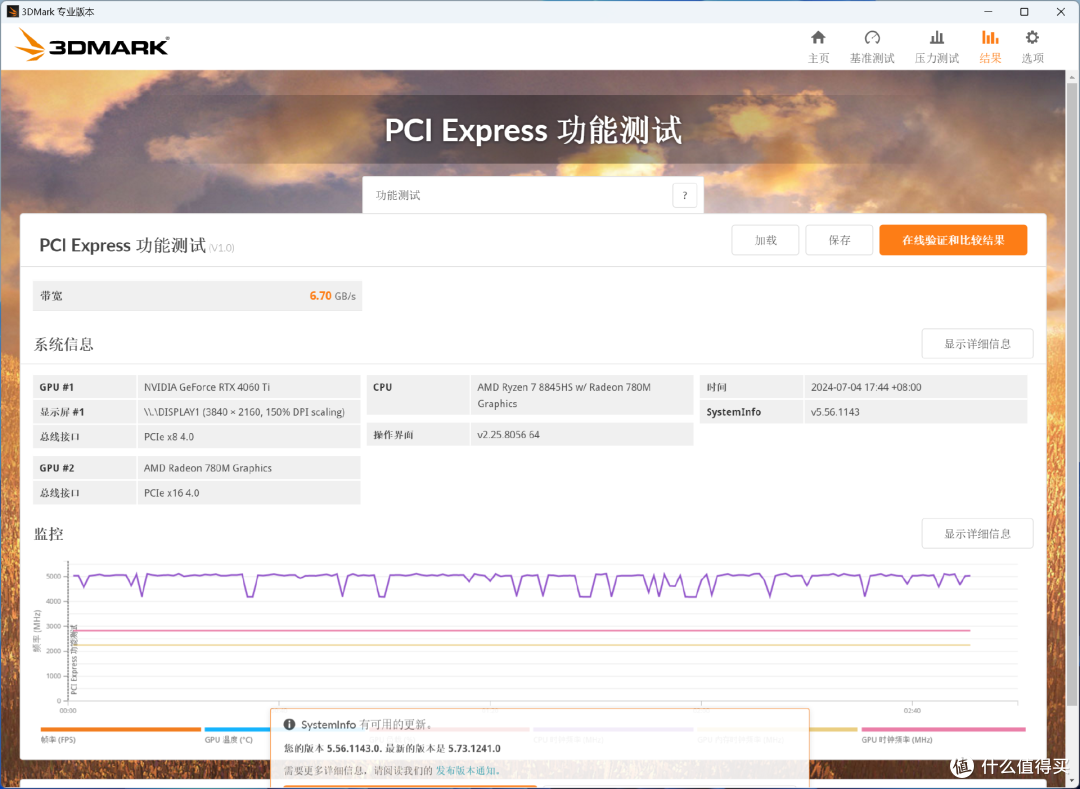The height and width of the screenshot is (789, 1080).
Task: Toggle GPU 时钟频率 pink legend
Action: [943, 735]
